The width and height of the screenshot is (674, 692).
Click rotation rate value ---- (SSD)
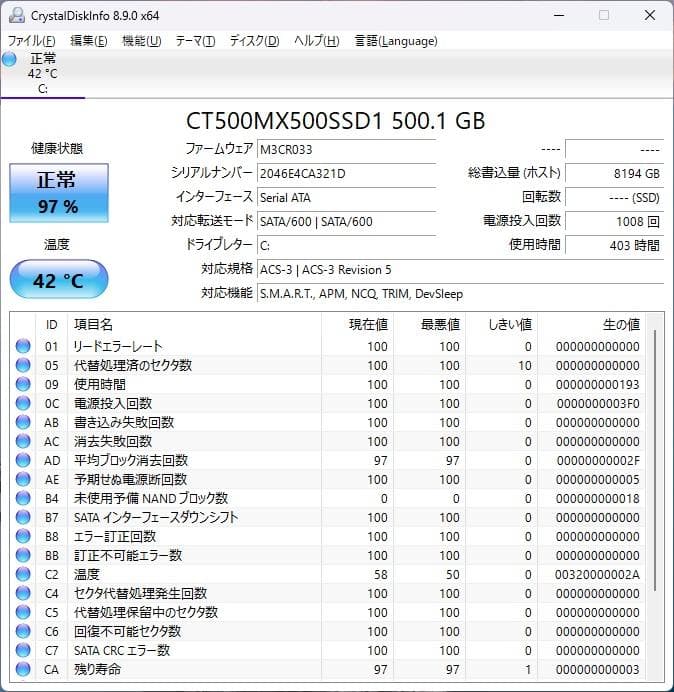[614, 197]
